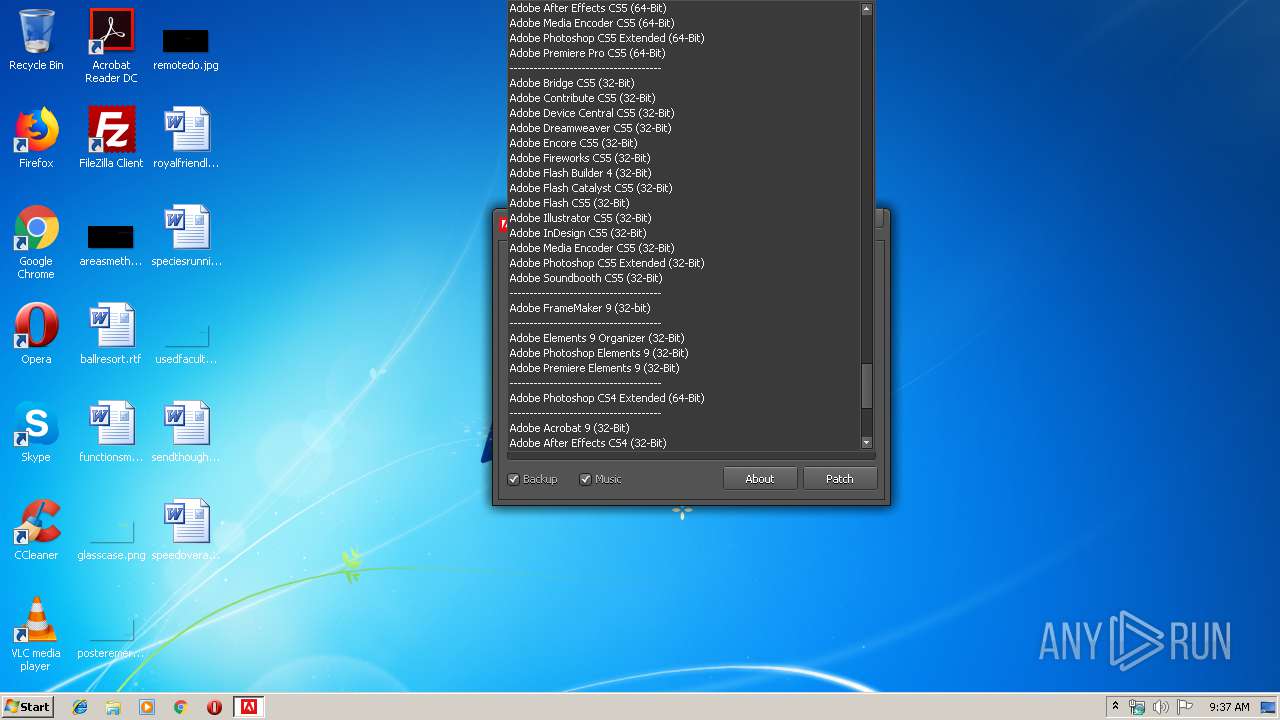The width and height of the screenshot is (1280, 720).
Task: Select the speciesrunni... Word document
Action: coord(186,236)
